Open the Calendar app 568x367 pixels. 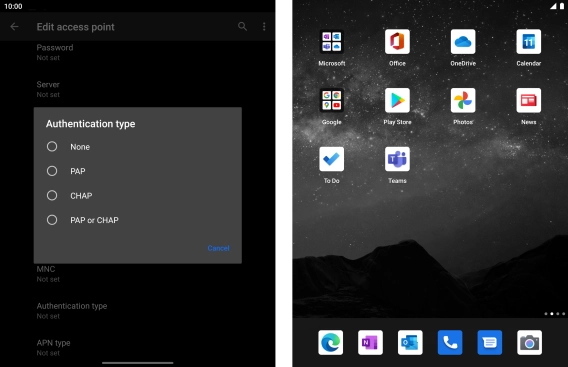click(529, 42)
